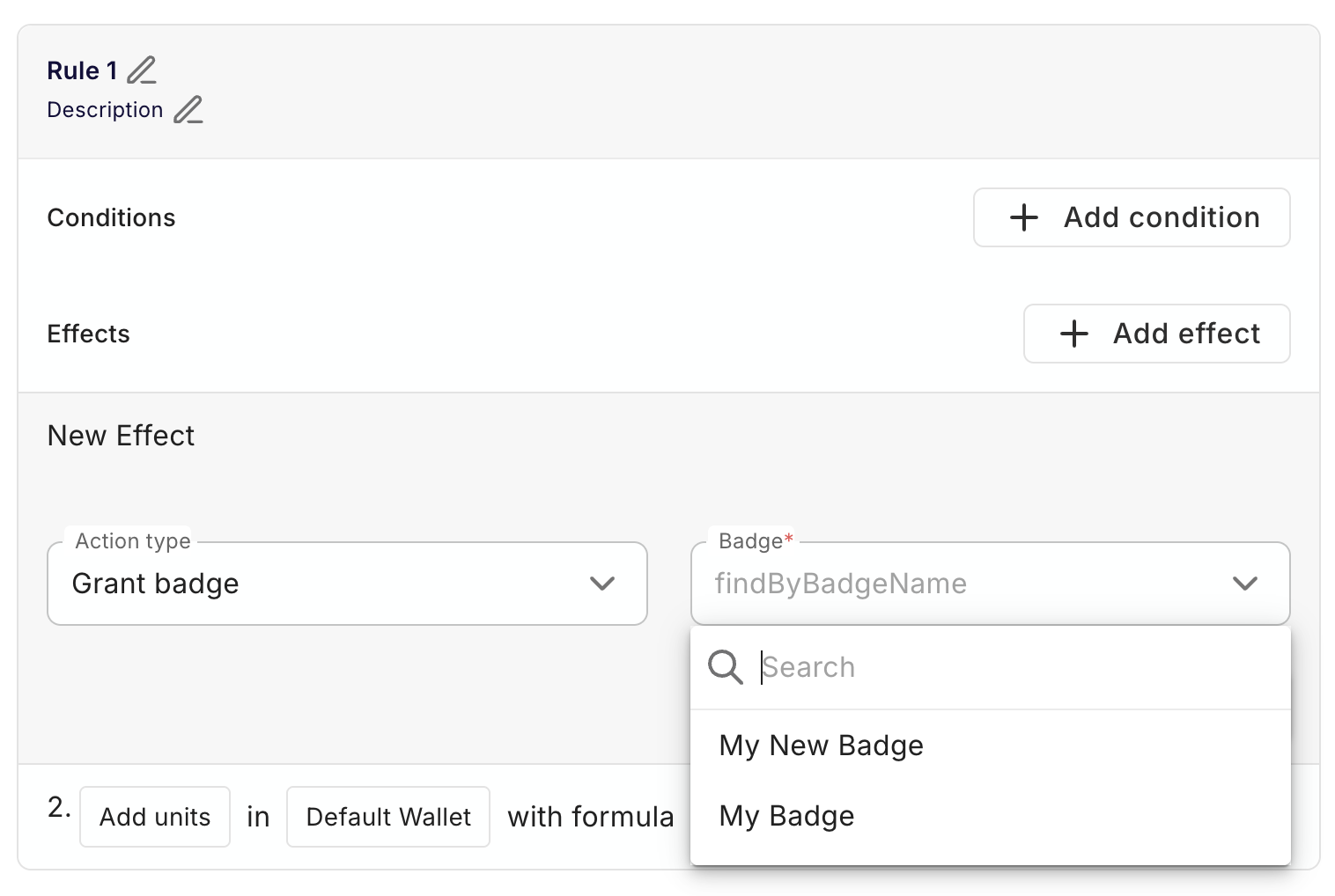The image size is (1335, 896).
Task: Click the Rule 1 title text
Action: click(82, 70)
